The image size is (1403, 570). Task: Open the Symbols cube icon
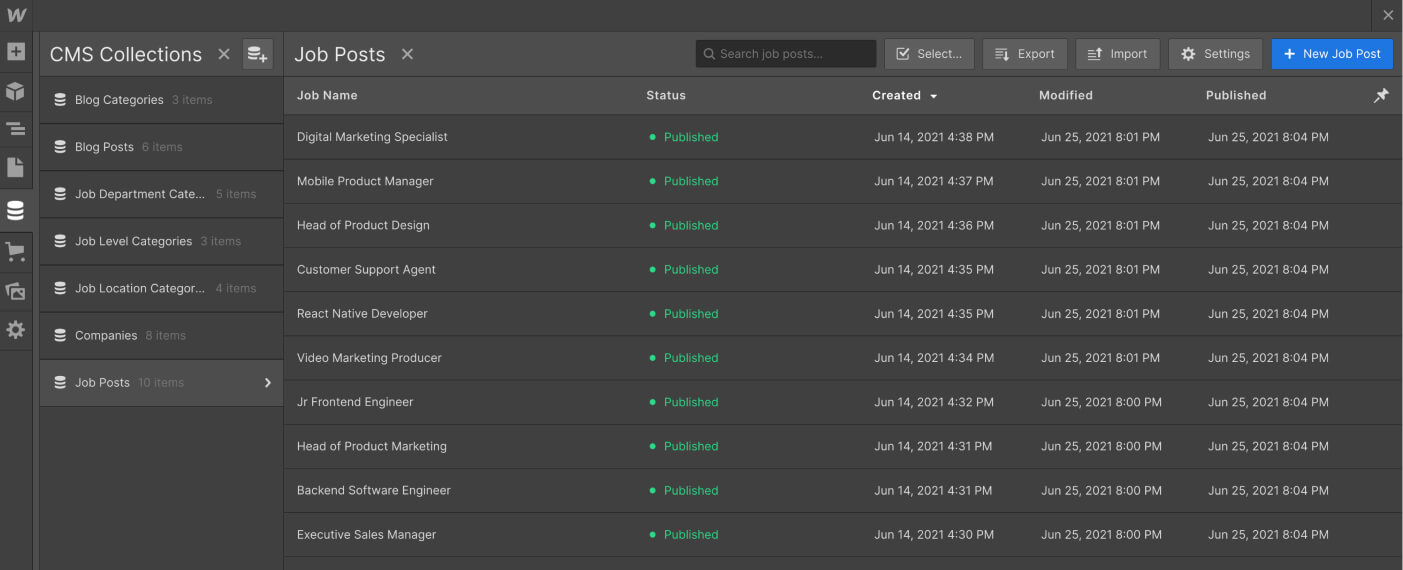click(x=16, y=91)
